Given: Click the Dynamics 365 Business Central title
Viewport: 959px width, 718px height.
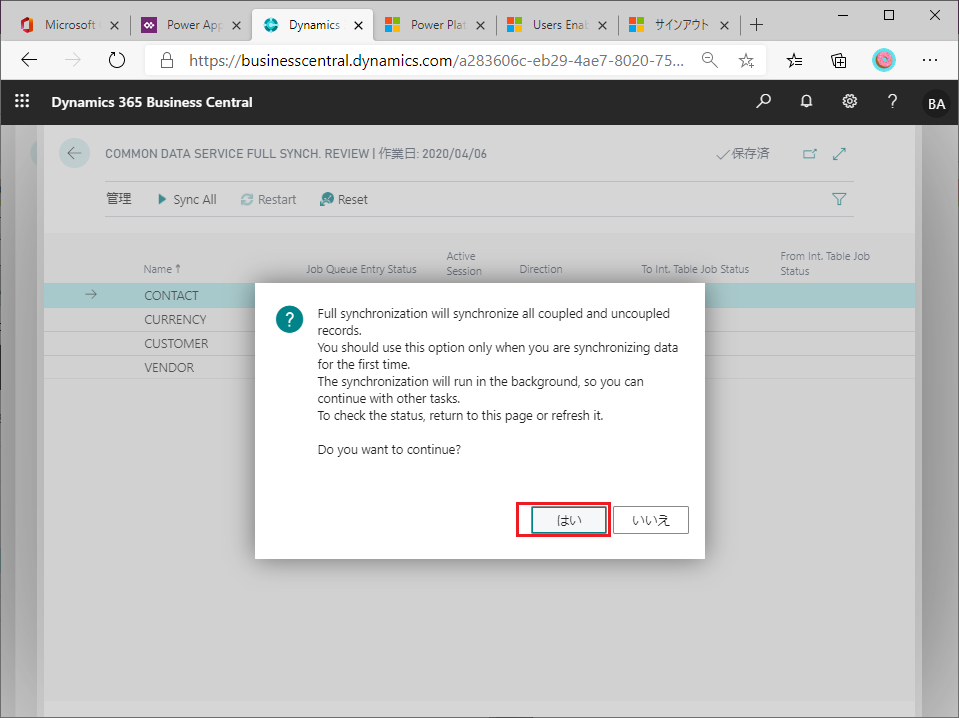Looking at the screenshot, I should [x=152, y=102].
